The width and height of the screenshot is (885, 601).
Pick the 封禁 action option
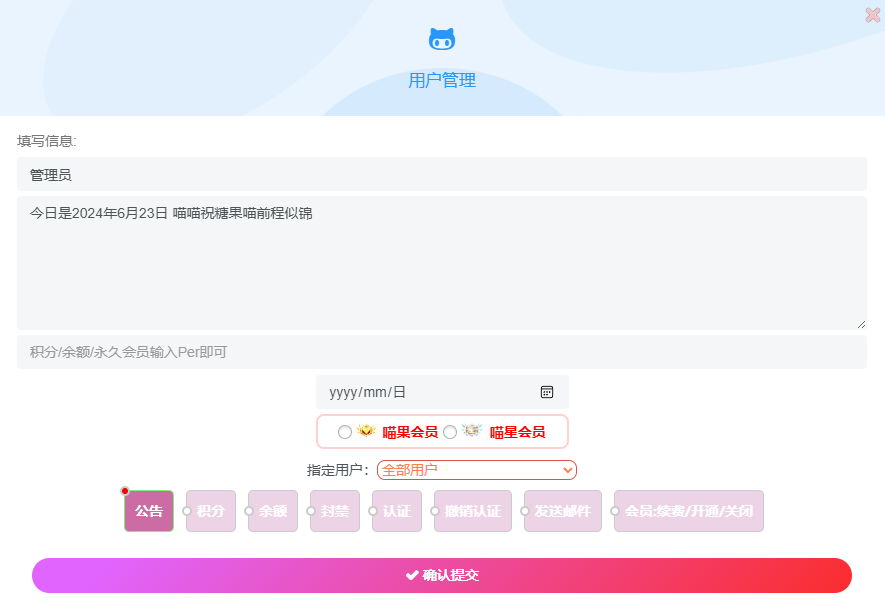pyautogui.click(x=335, y=511)
